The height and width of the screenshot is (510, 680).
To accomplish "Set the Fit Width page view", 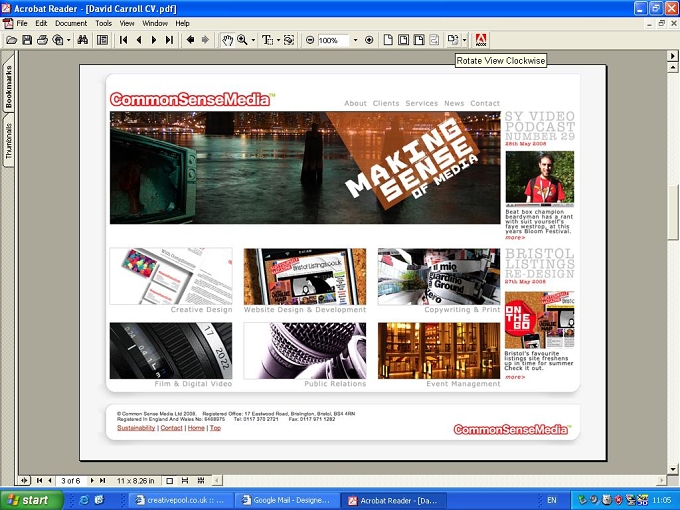I will click(x=418, y=40).
